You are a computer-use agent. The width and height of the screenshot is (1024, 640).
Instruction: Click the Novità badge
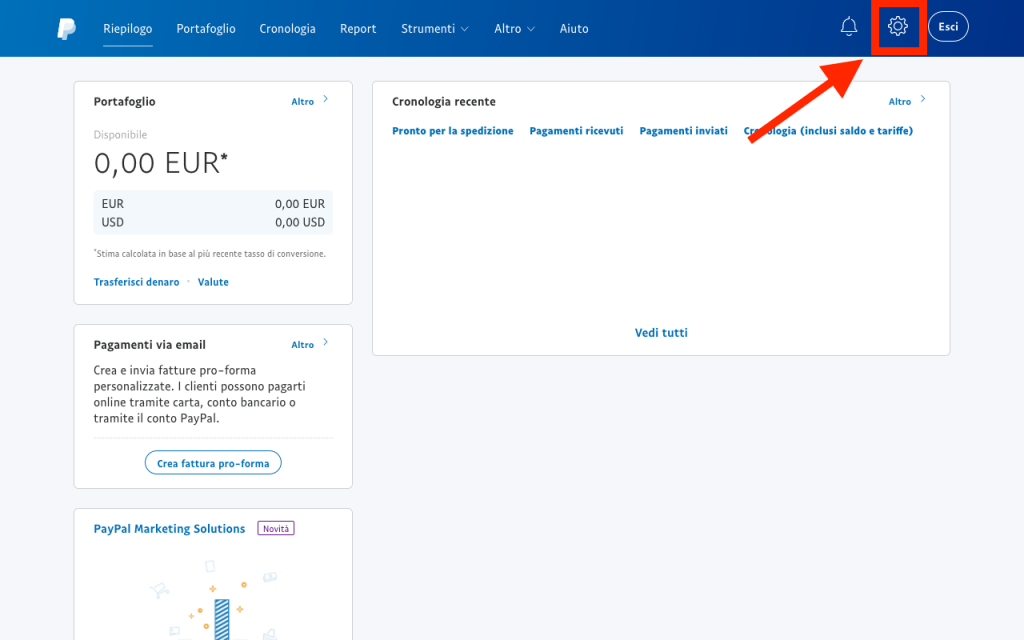[276, 528]
